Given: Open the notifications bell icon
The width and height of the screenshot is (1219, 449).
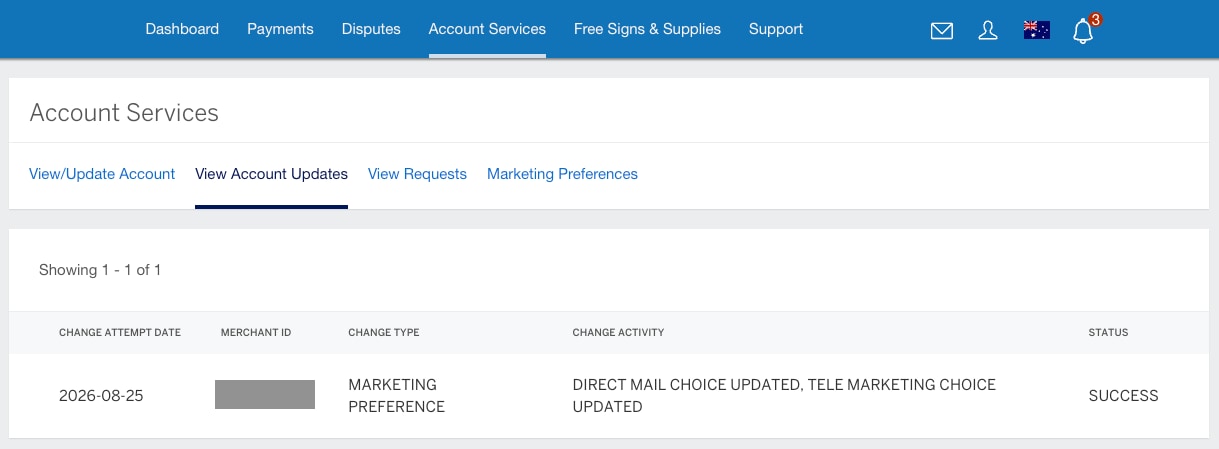Looking at the screenshot, I should (x=1083, y=31).
